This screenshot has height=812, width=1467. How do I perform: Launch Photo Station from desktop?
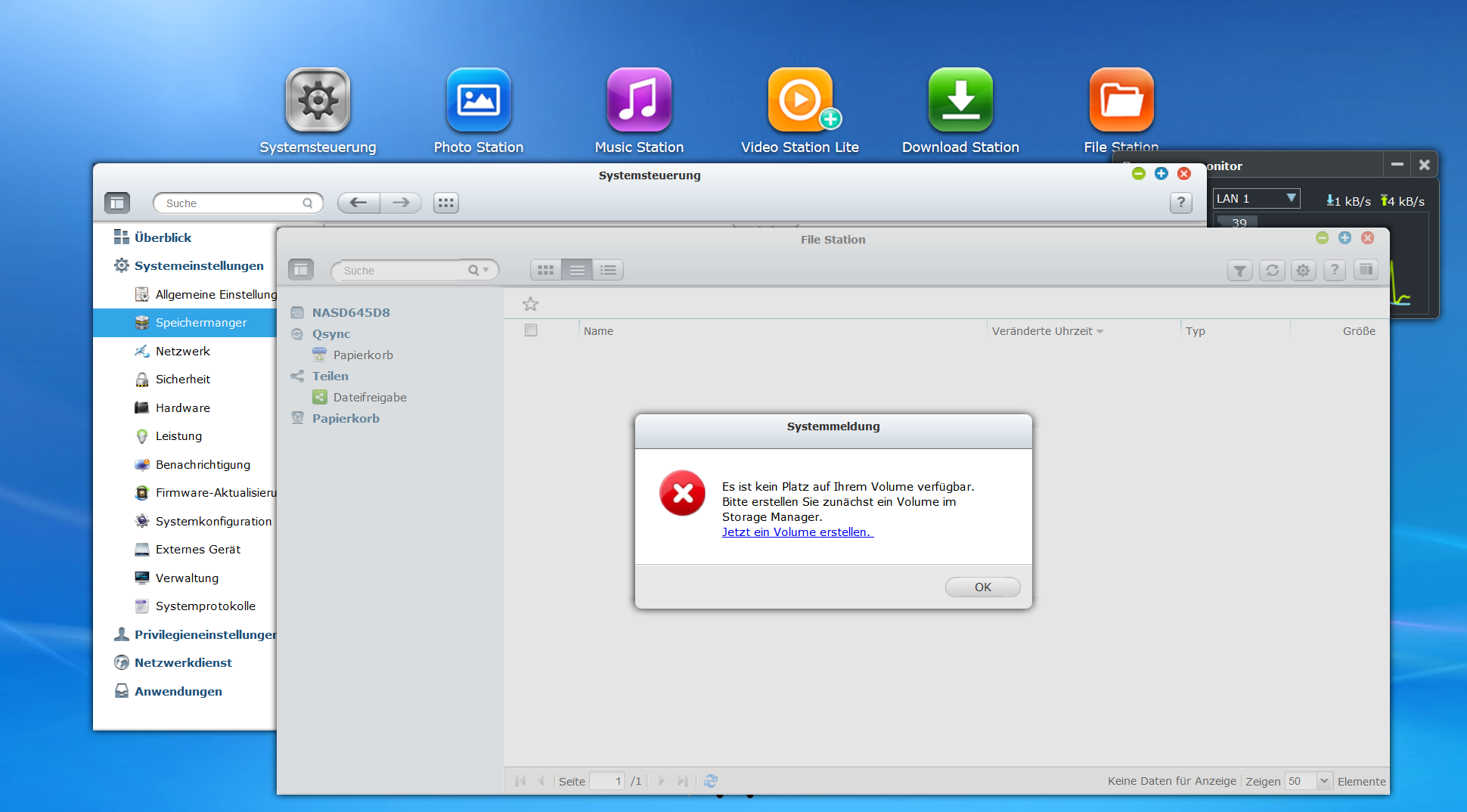click(x=479, y=100)
